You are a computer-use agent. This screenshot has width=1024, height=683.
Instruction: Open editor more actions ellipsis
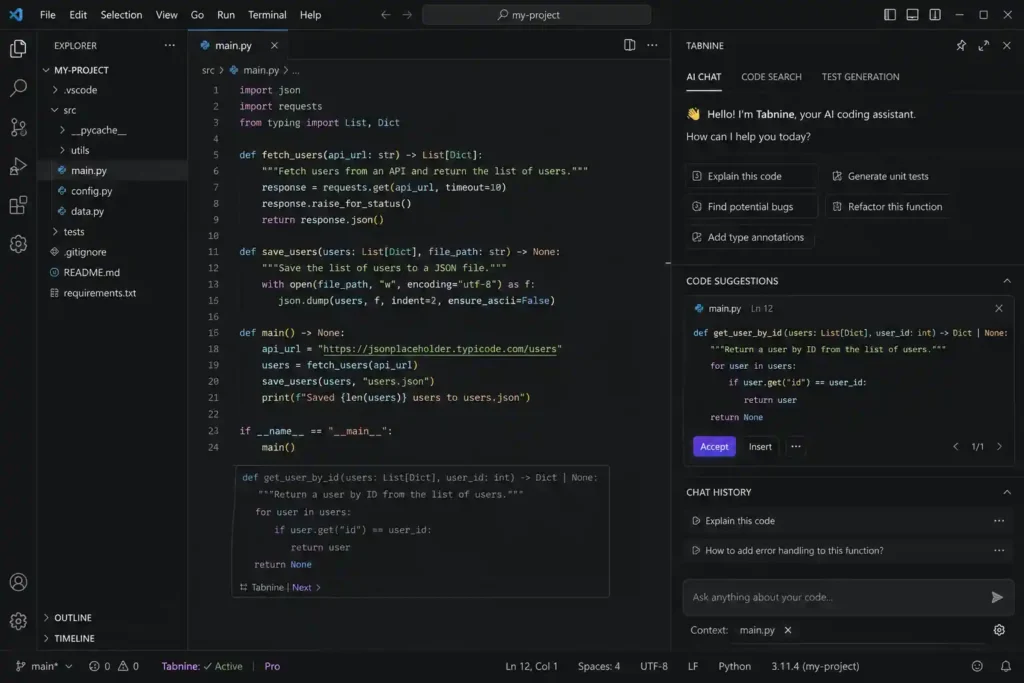[x=652, y=45]
